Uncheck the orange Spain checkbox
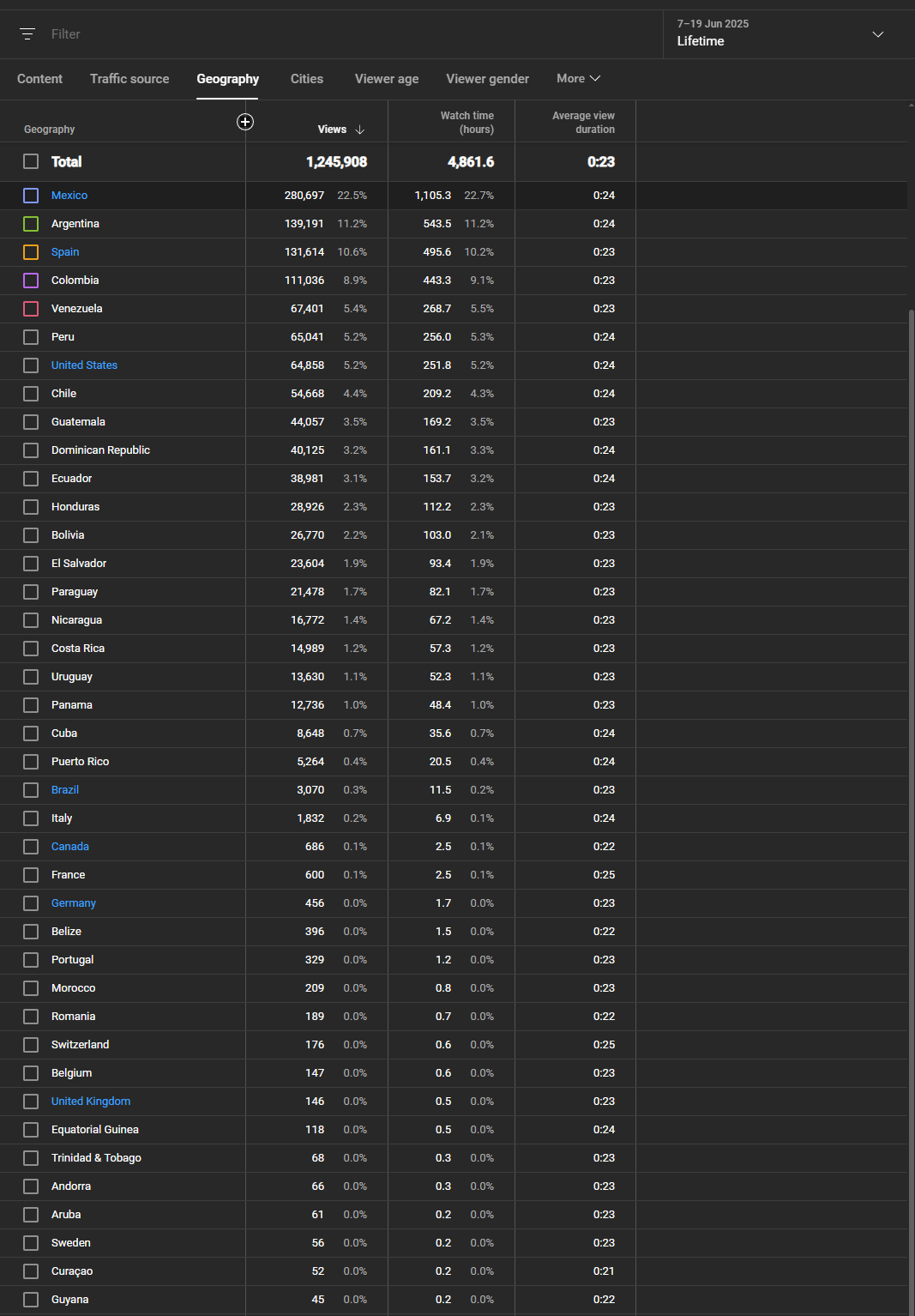 coord(31,252)
